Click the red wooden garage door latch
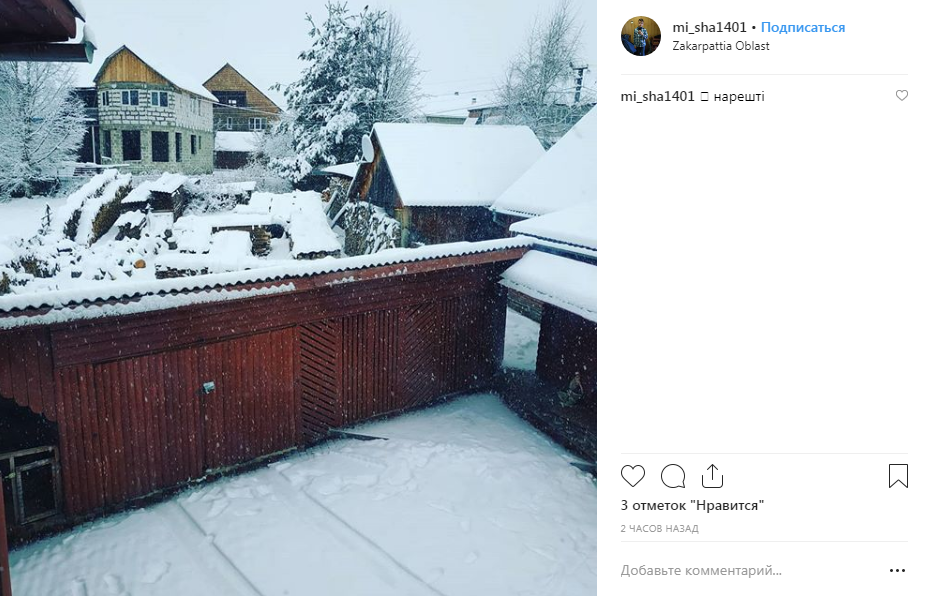The height and width of the screenshot is (596, 930). pyautogui.click(x=208, y=387)
